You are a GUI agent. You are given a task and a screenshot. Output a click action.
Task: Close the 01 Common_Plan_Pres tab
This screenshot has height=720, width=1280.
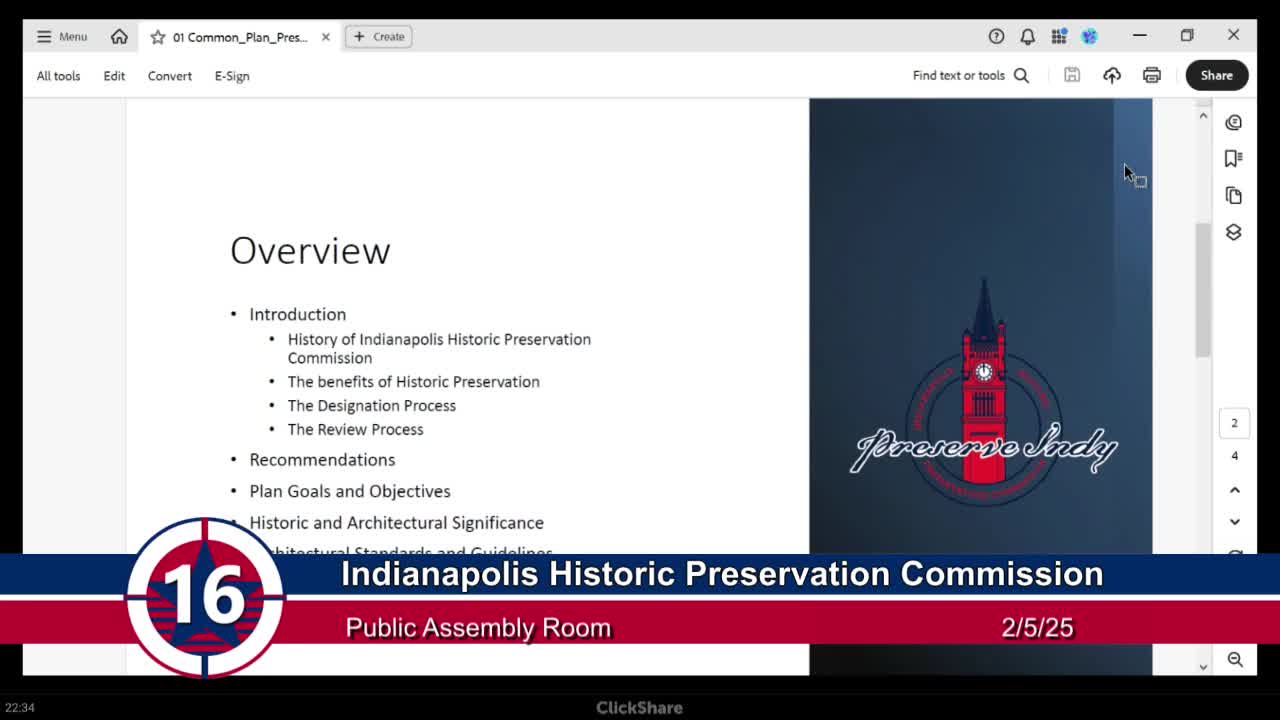point(325,37)
